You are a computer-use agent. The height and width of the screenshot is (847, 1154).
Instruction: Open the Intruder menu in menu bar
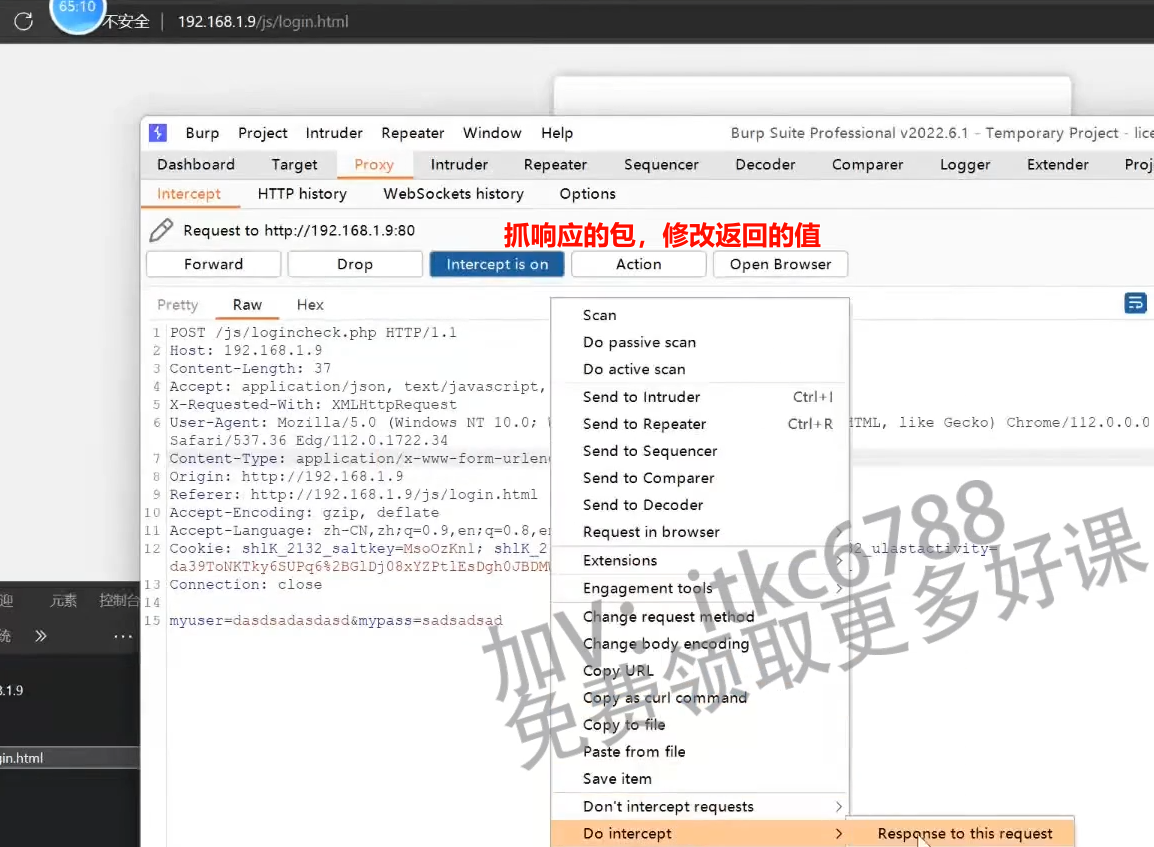[334, 133]
